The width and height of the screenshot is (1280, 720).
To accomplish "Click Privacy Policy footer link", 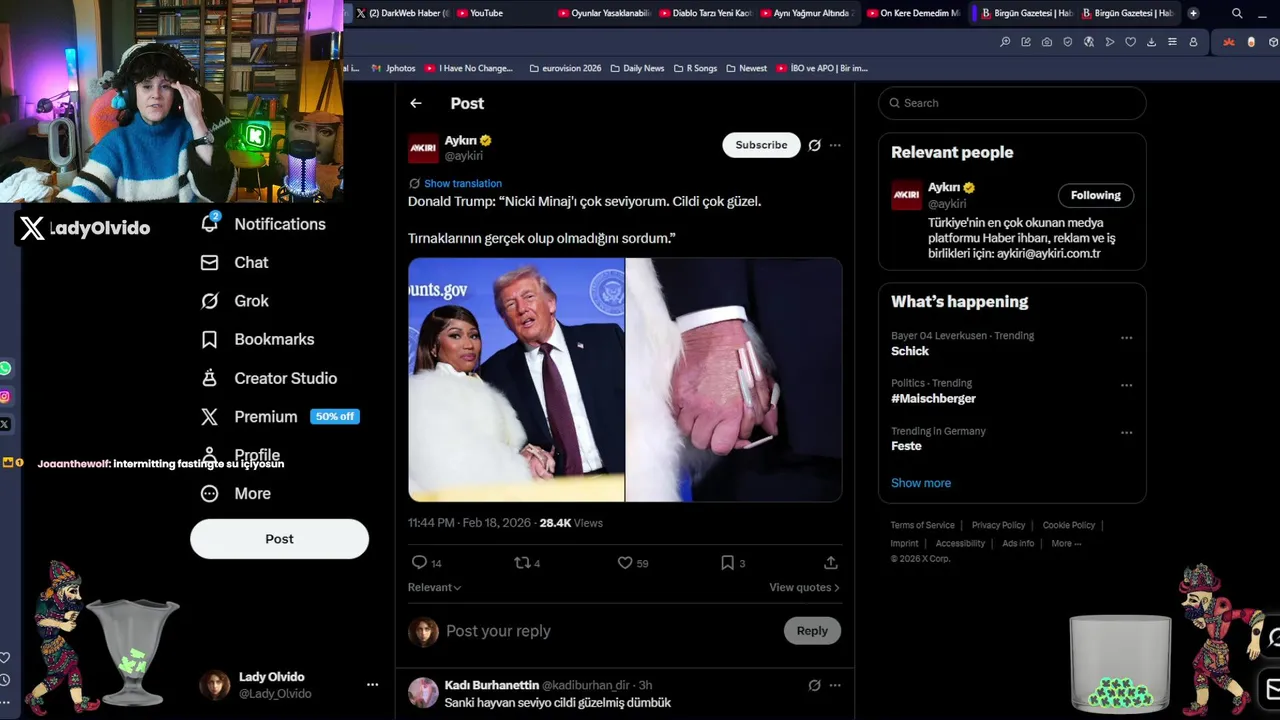I will (998, 525).
